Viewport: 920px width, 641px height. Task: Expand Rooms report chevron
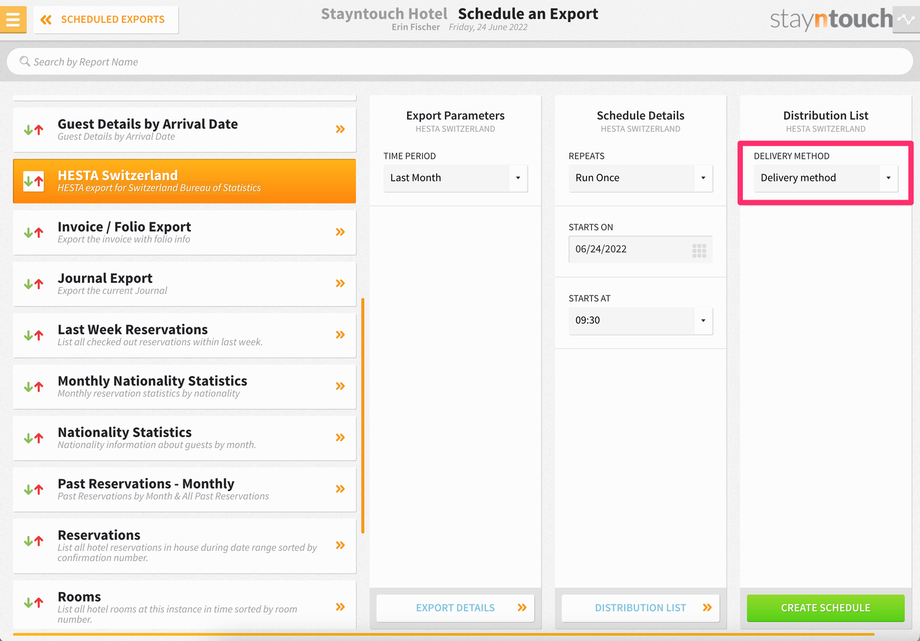(340, 607)
